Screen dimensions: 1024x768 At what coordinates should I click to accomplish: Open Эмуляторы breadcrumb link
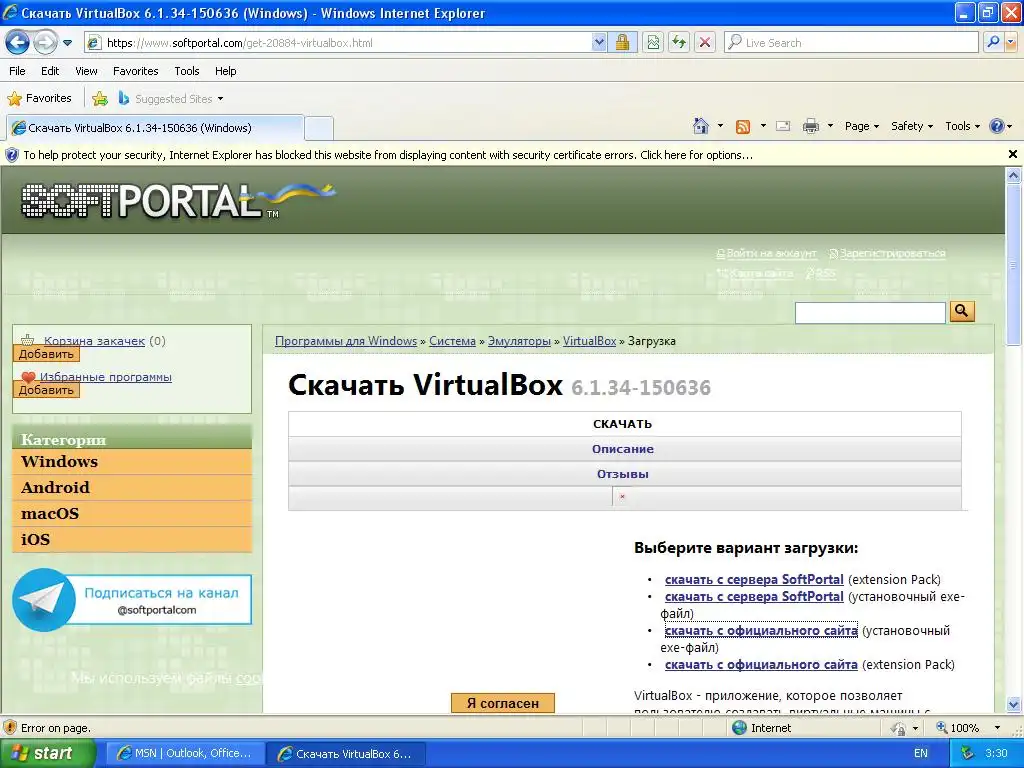tap(519, 341)
